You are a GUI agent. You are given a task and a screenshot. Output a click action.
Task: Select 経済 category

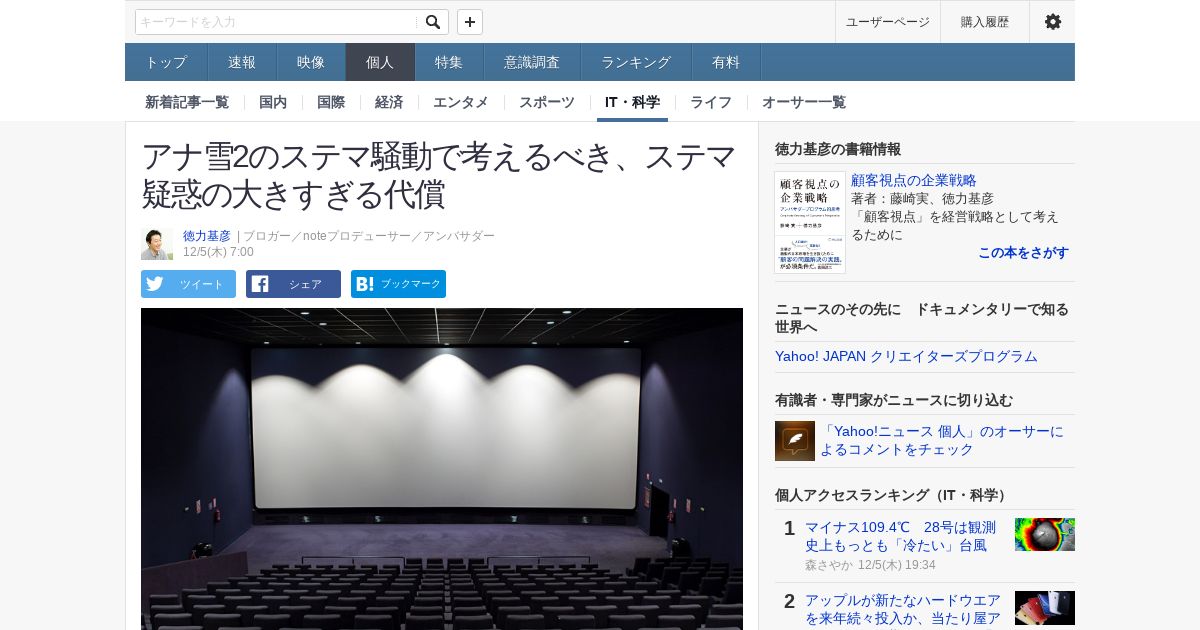[x=389, y=102]
